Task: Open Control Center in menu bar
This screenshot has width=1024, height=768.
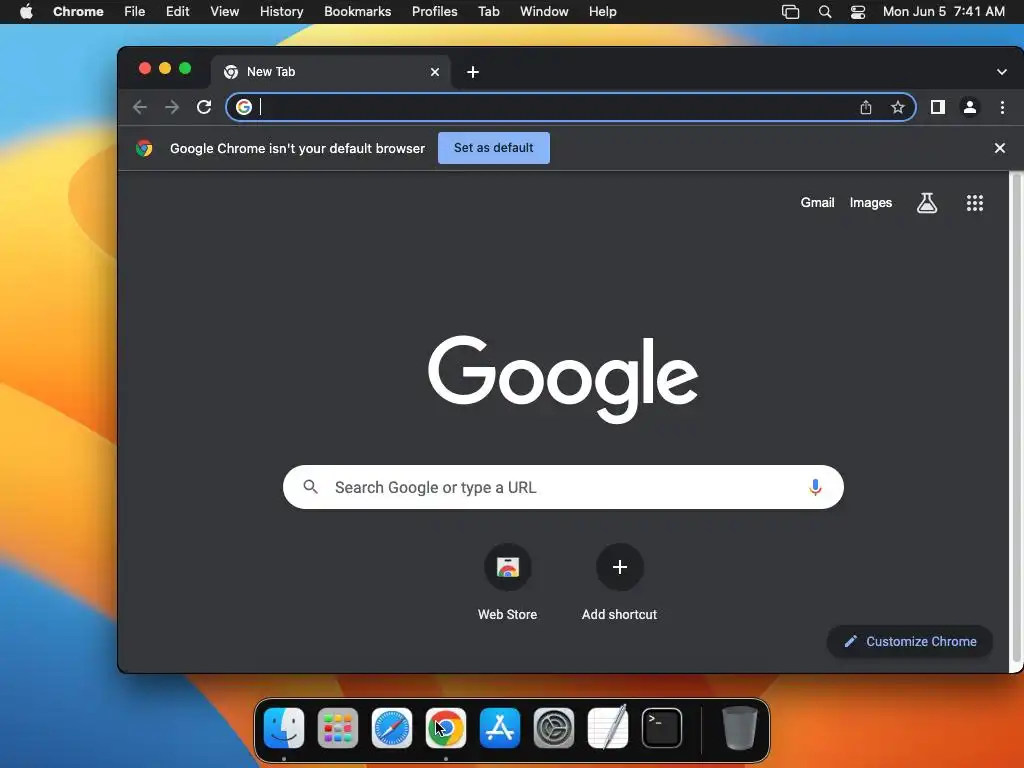Action: click(x=857, y=12)
